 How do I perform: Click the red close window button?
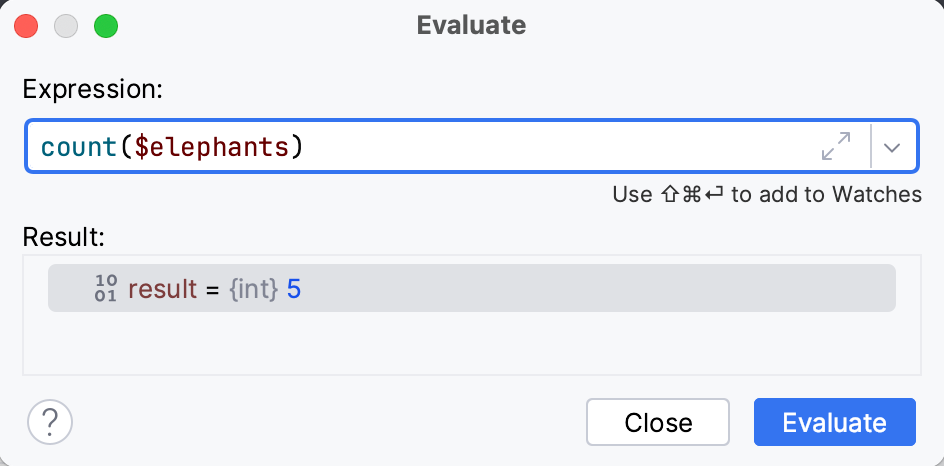(x=27, y=26)
